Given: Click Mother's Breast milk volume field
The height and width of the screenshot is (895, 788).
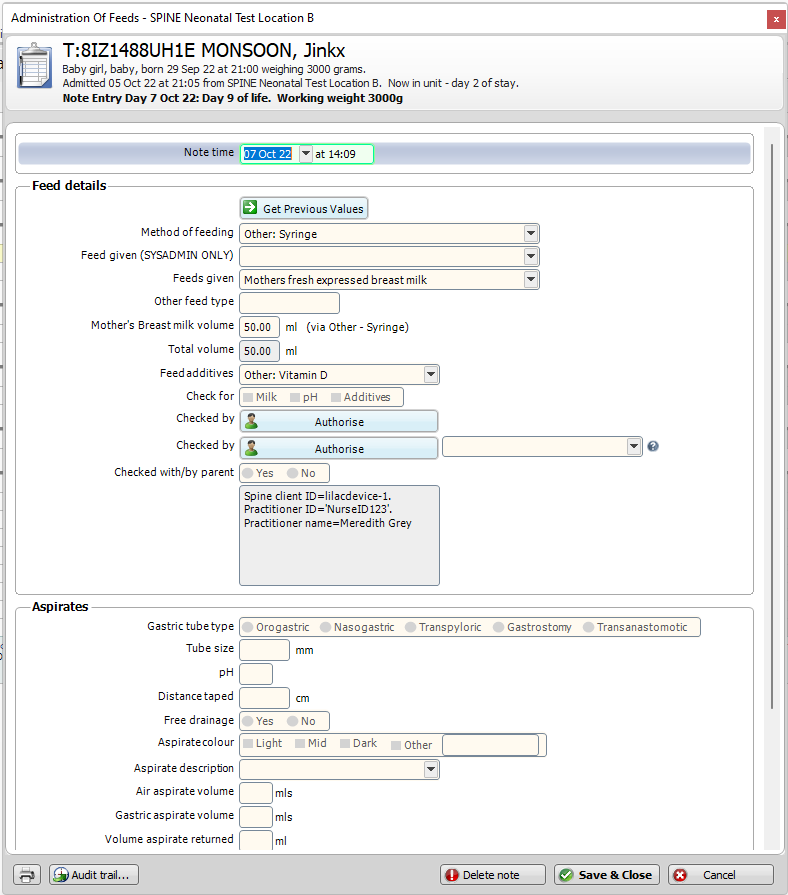Looking at the screenshot, I should pos(260,327).
